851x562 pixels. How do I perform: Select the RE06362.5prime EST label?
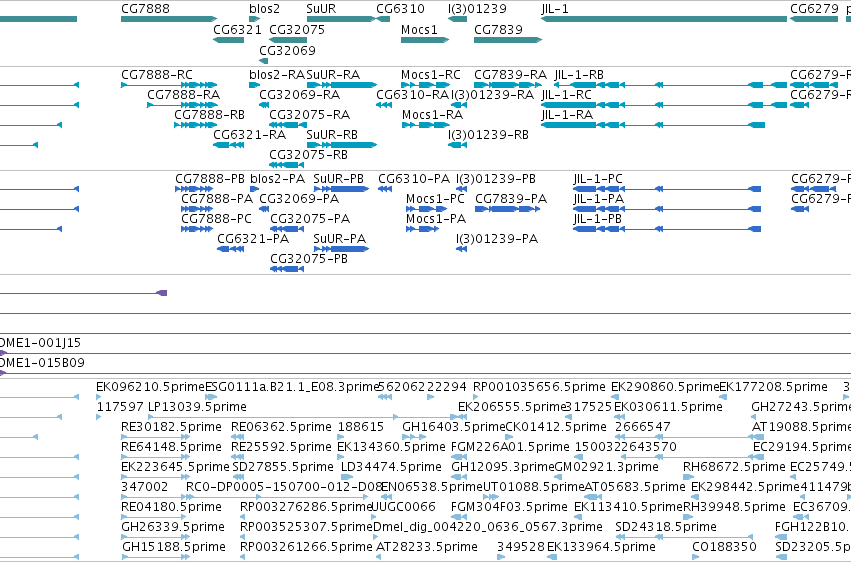point(281,427)
